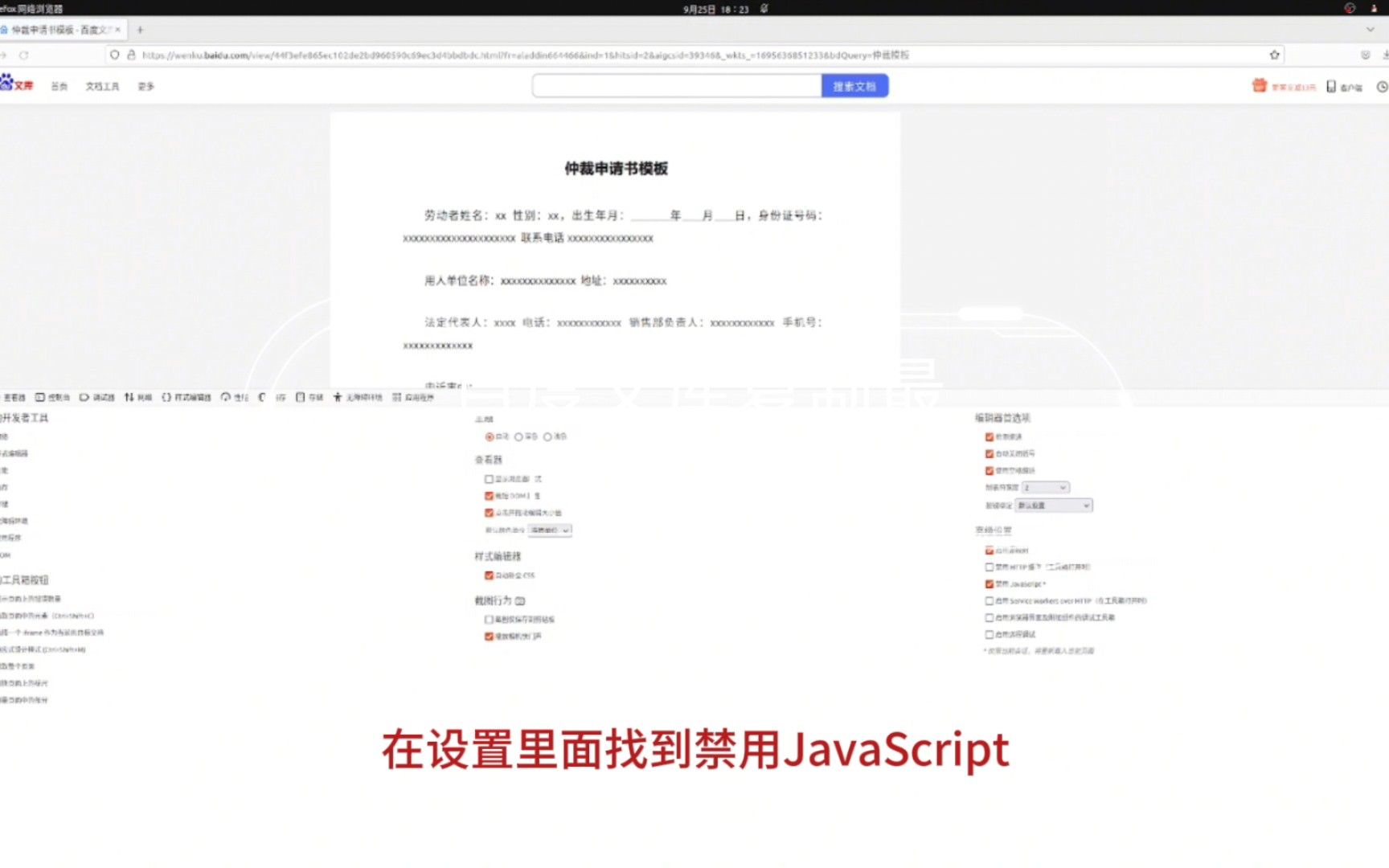Click the client download phone icon

point(1331,86)
